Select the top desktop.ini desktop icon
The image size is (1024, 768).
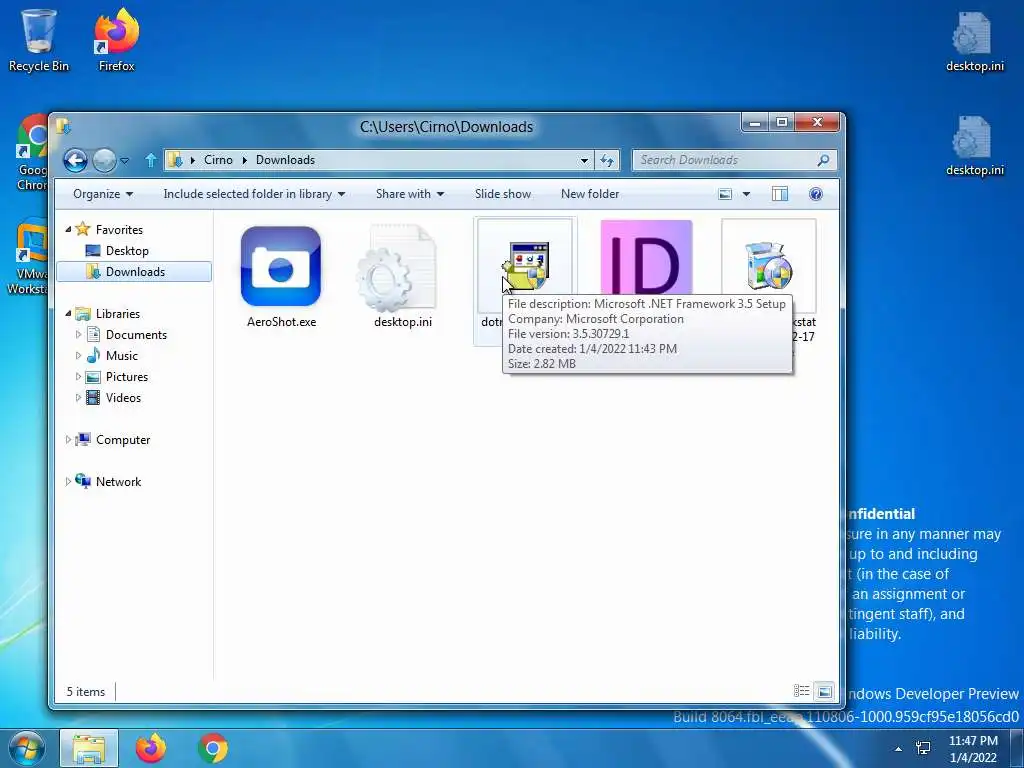pyautogui.click(x=974, y=42)
